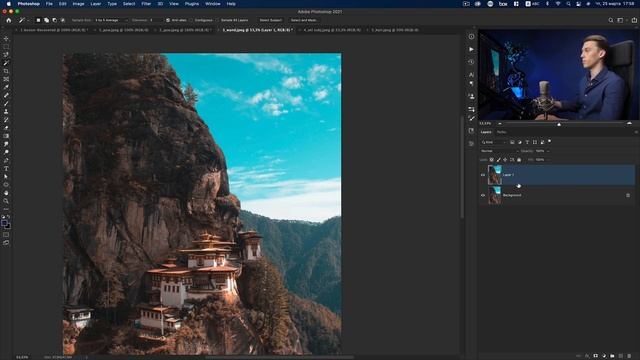The height and width of the screenshot is (360, 640).
Task: Click the Background layer thumbnail
Action: click(x=495, y=195)
